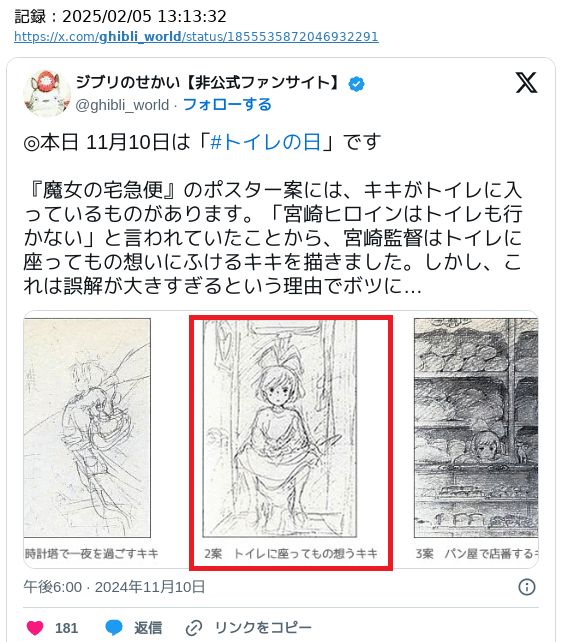Image resolution: width=561 pixels, height=642 pixels.
Task: Like the tweet with heart icon
Action: click(35, 627)
